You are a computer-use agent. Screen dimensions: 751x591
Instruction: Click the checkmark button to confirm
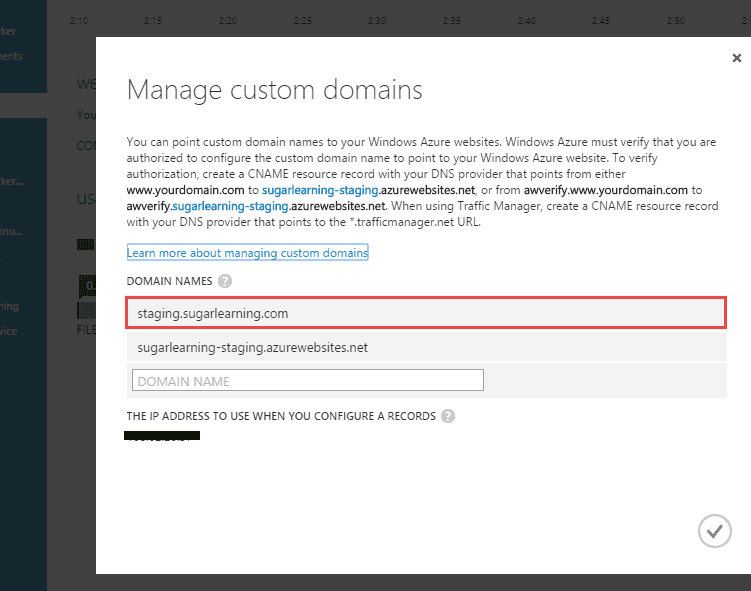[x=714, y=532]
